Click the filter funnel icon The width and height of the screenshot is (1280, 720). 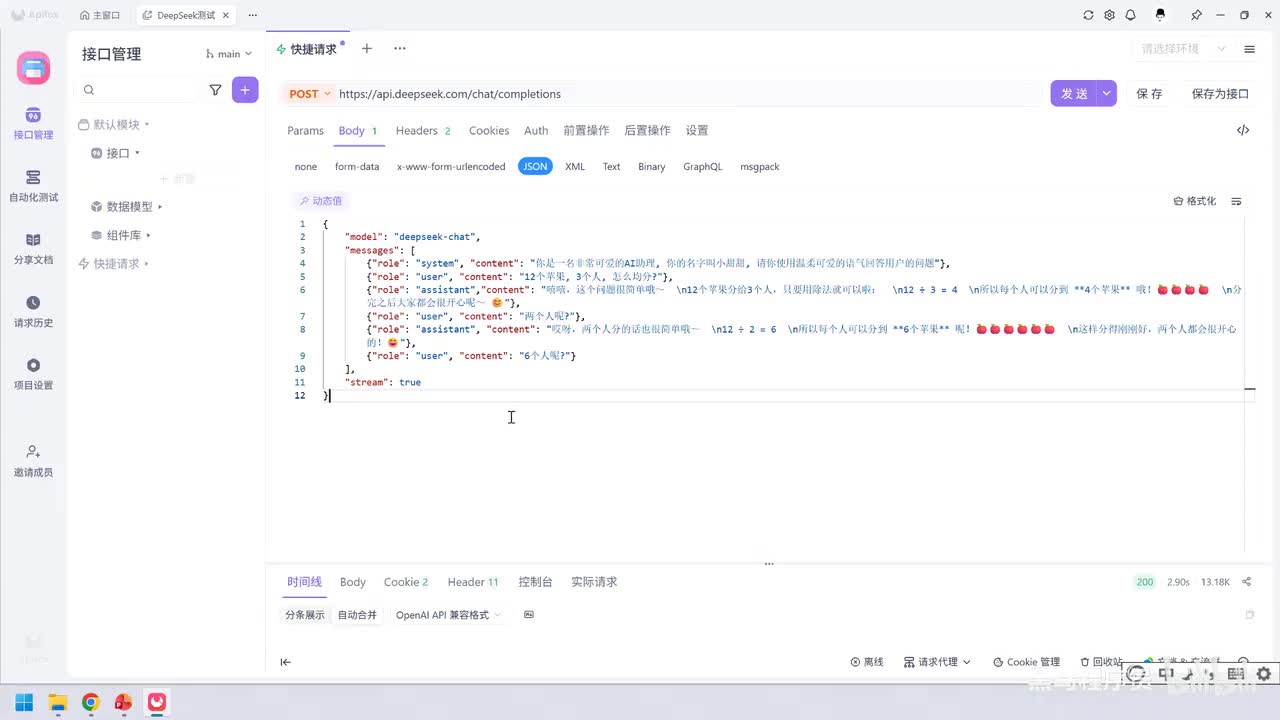click(x=215, y=90)
